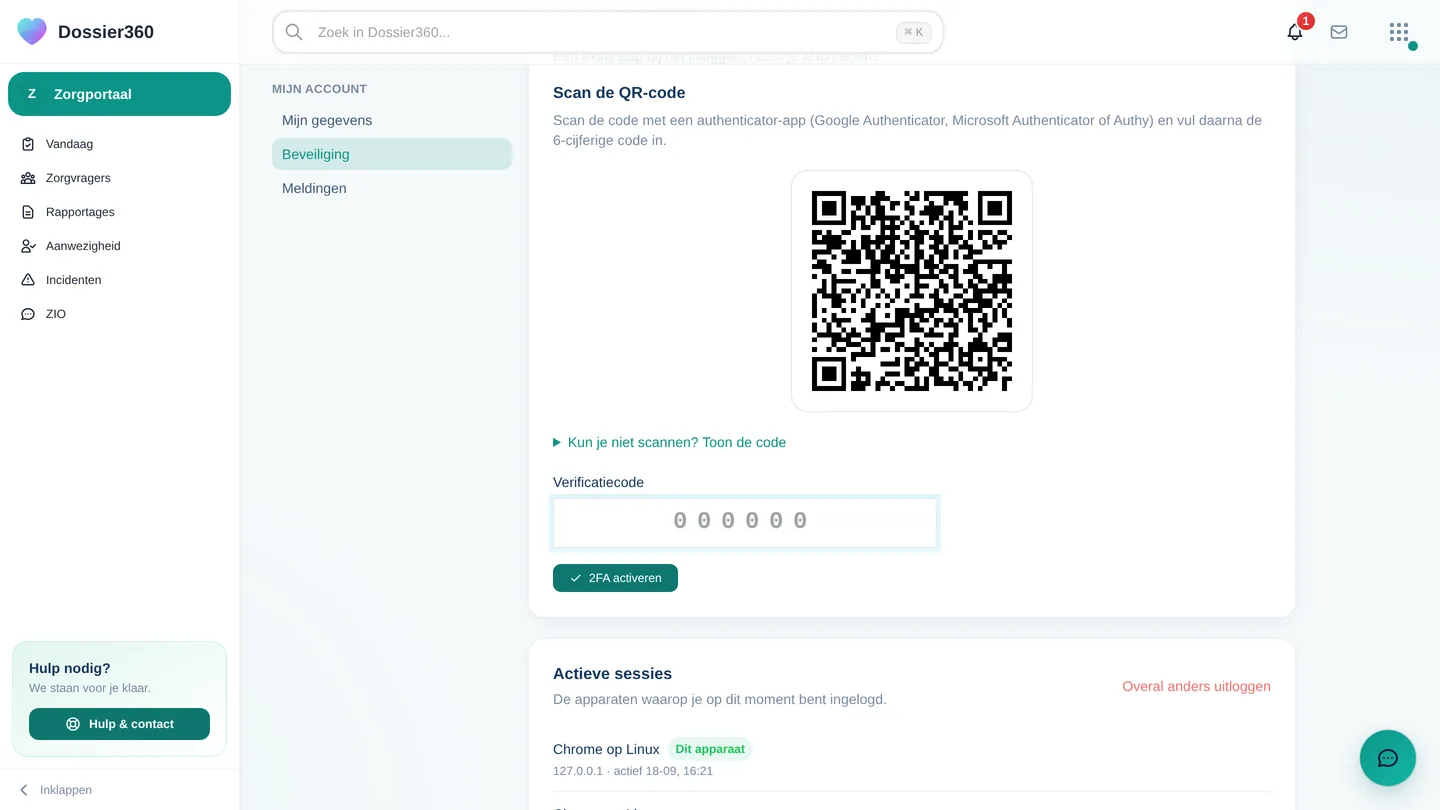Open the apps grid menu icon
This screenshot has width=1440, height=810.
tap(1399, 32)
